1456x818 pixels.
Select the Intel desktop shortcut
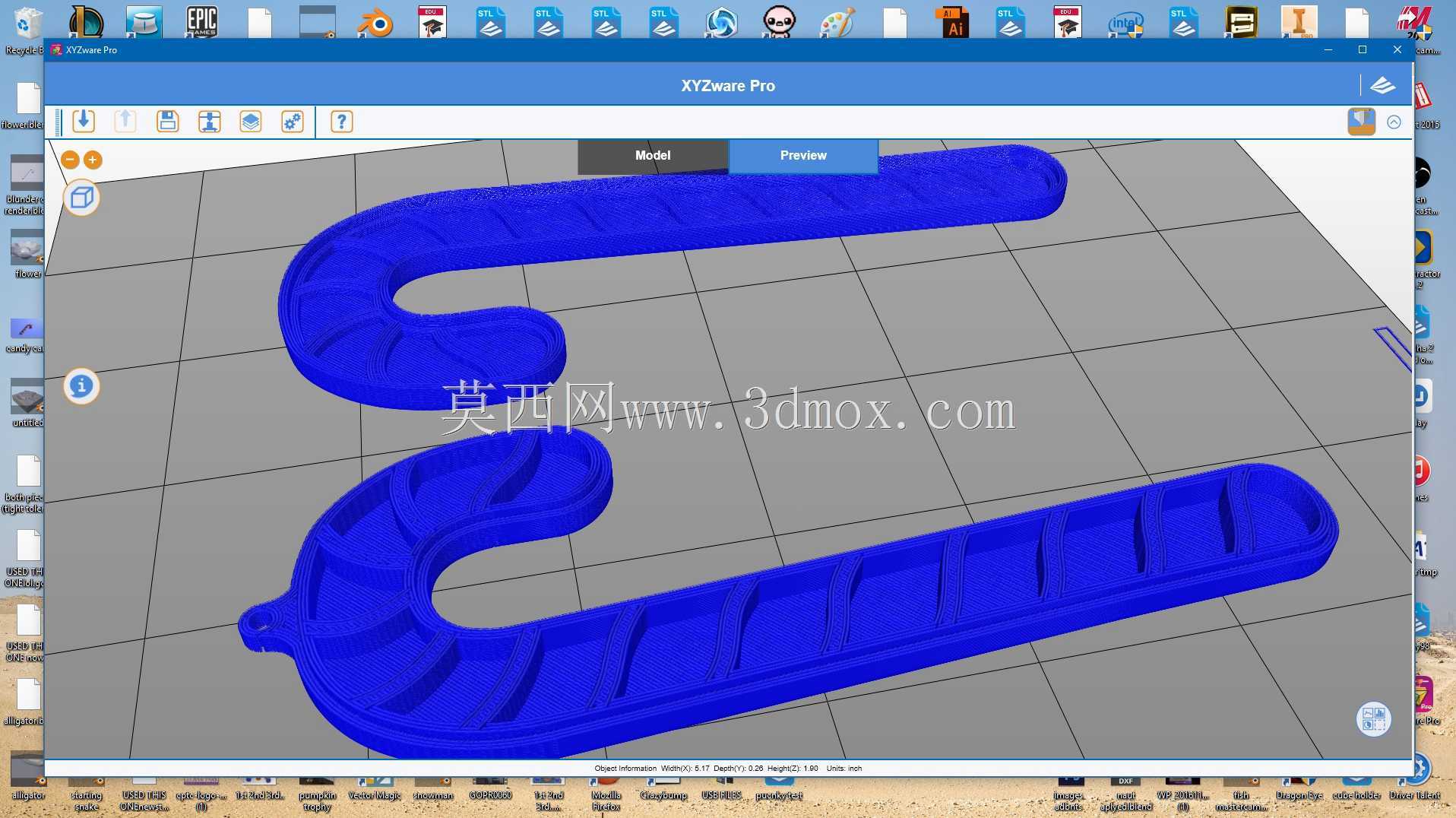(x=1125, y=23)
